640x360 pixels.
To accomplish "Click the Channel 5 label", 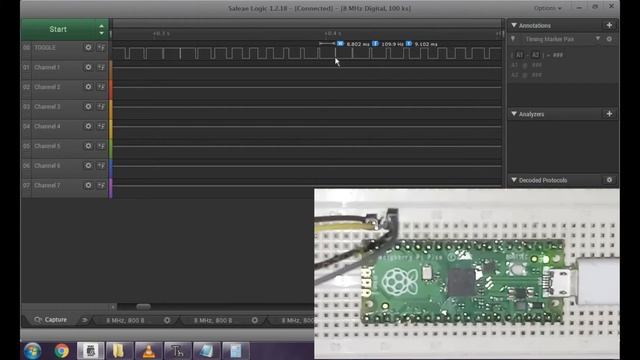I will pyautogui.click(x=47, y=146).
